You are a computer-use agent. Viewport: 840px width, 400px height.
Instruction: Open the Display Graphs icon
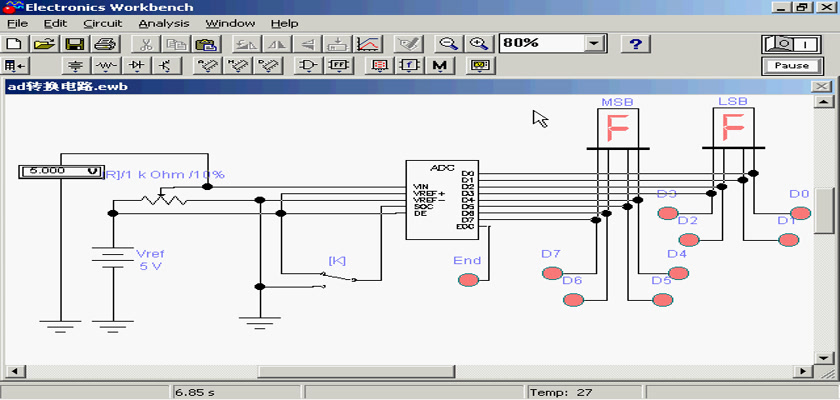coord(368,44)
